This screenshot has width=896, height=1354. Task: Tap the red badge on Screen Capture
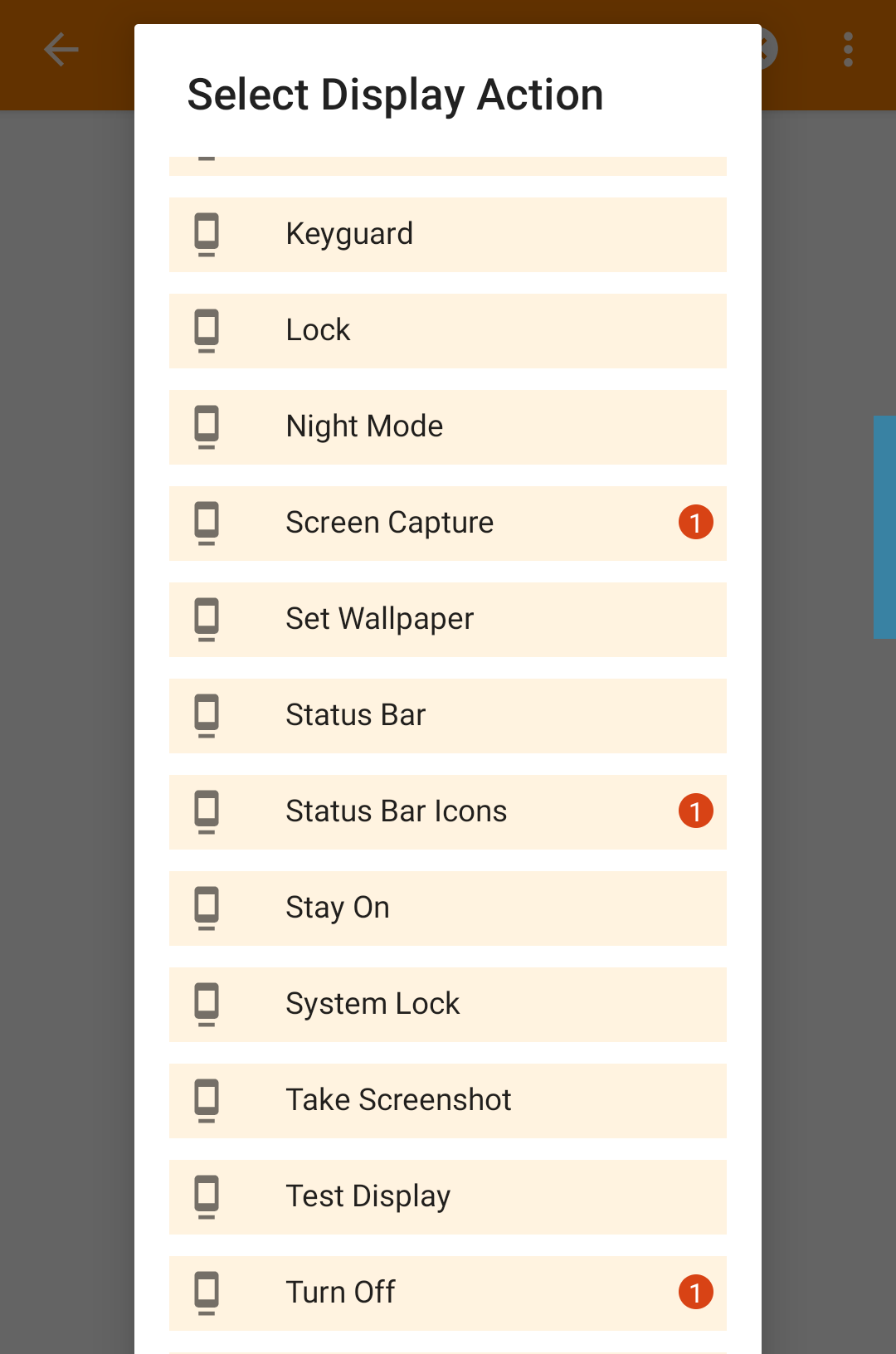(695, 523)
